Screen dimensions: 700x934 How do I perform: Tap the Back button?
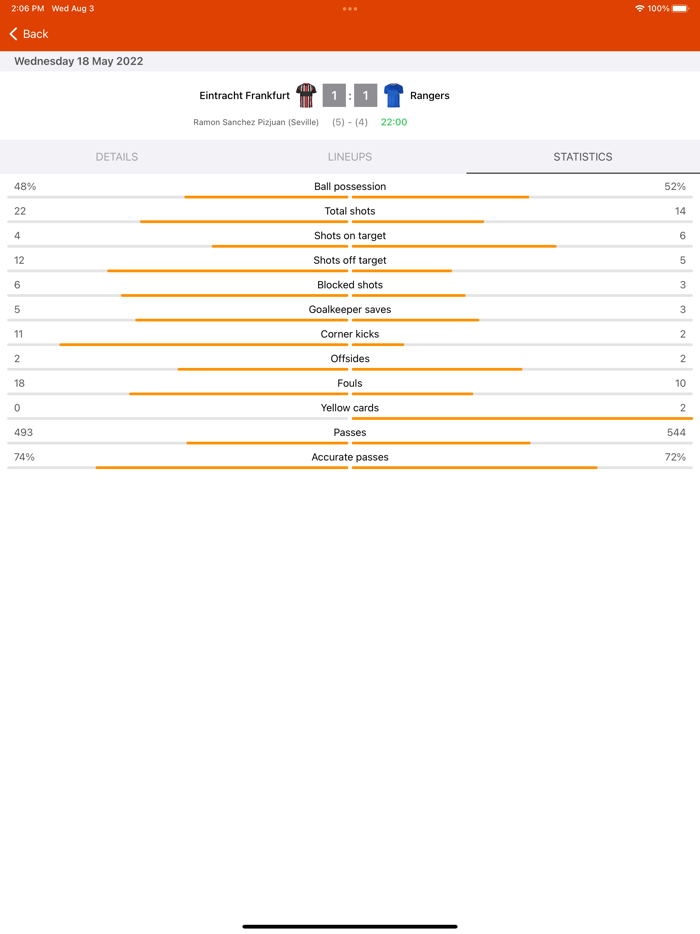pyautogui.click(x=30, y=33)
